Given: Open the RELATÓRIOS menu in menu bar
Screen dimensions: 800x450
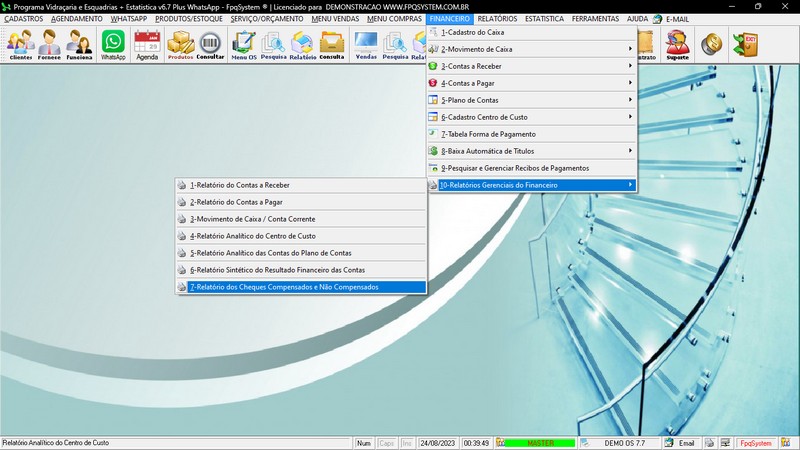Looking at the screenshot, I should pyautogui.click(x=497, y=19).
